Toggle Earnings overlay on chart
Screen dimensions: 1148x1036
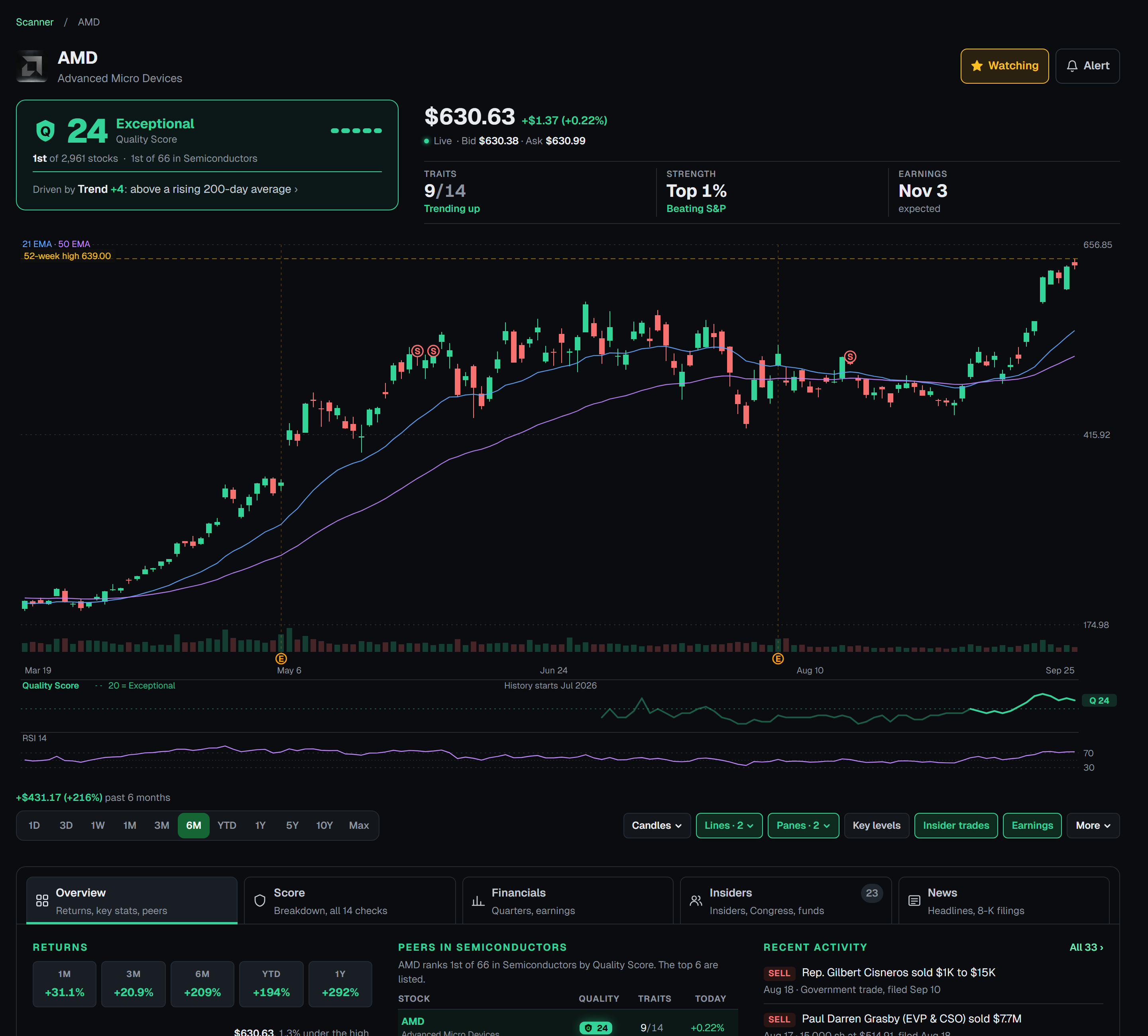(1032, 825)
